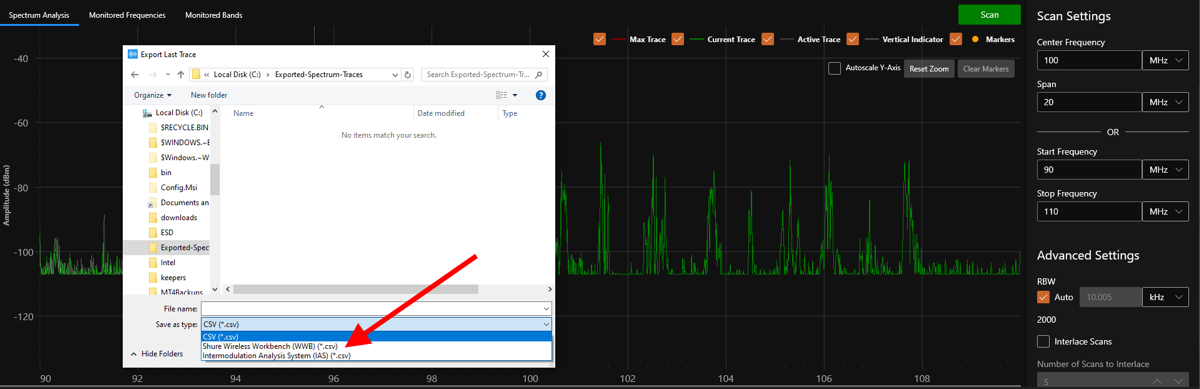This screenshot has width=1200, height=389.
Task: Click the search magnifier icon
Action: (x=539, y=75)
